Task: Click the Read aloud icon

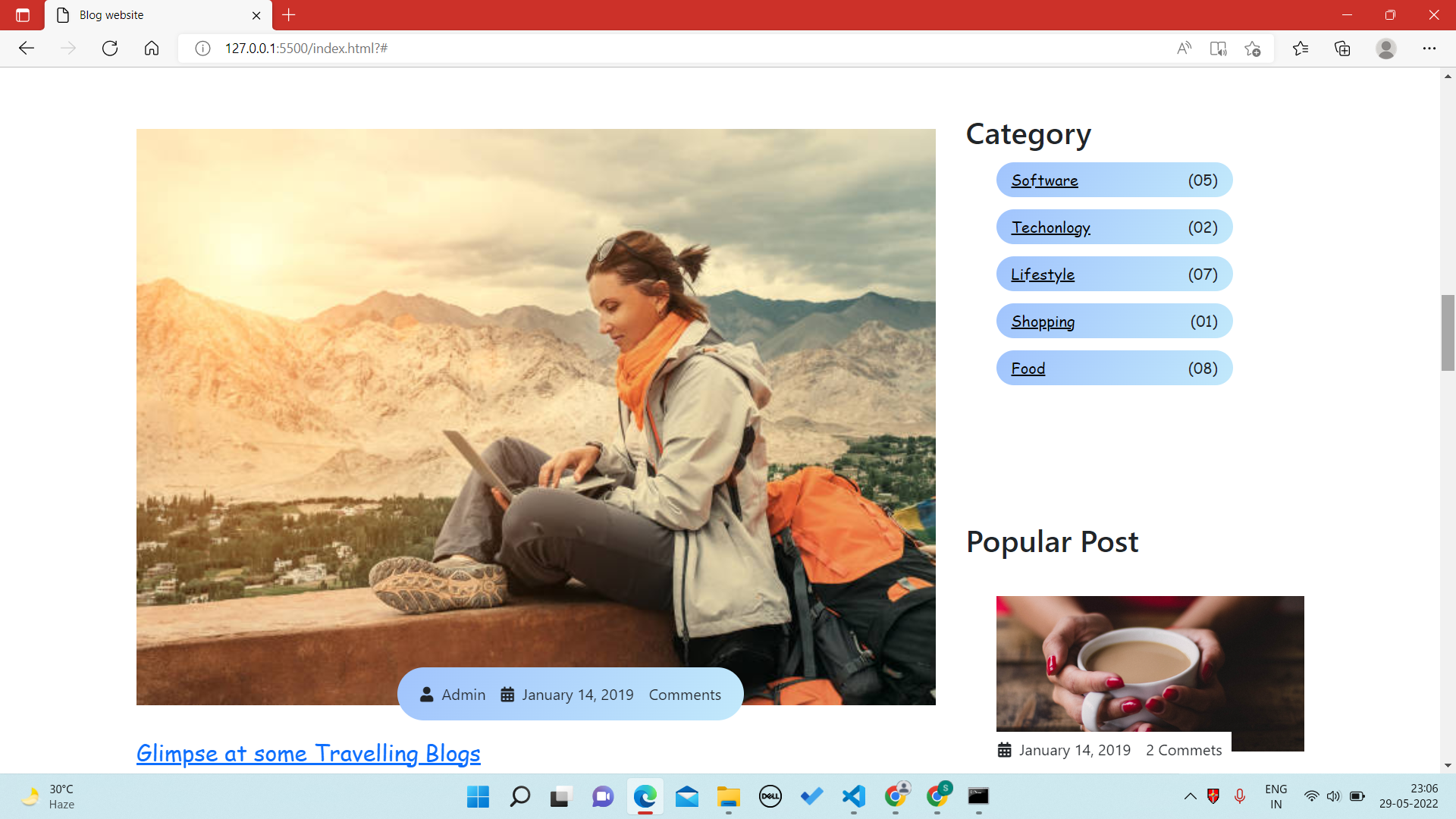Action: [x=1184, y=49]
